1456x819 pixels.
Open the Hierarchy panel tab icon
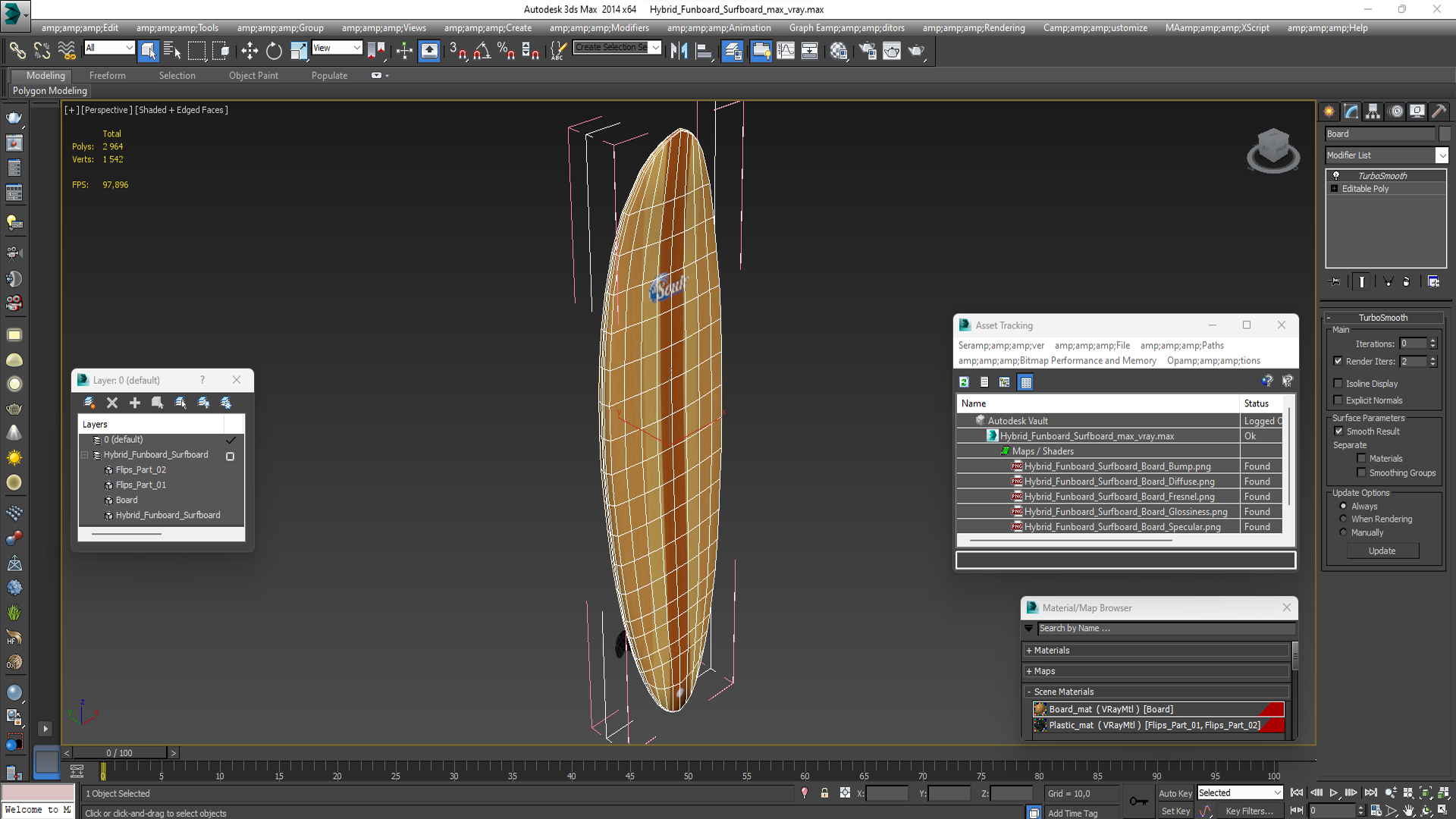point(1373,111)
